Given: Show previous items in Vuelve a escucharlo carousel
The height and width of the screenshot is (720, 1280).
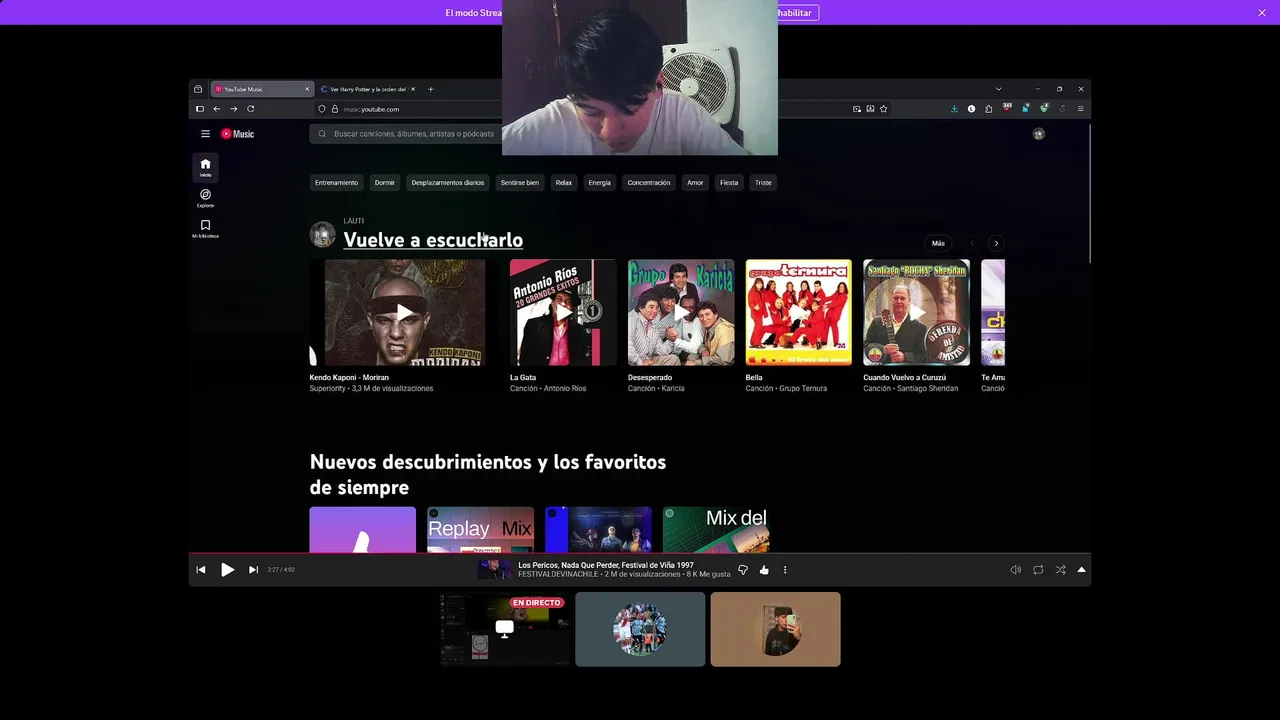Looking at the screenshot, I should 971,243.
